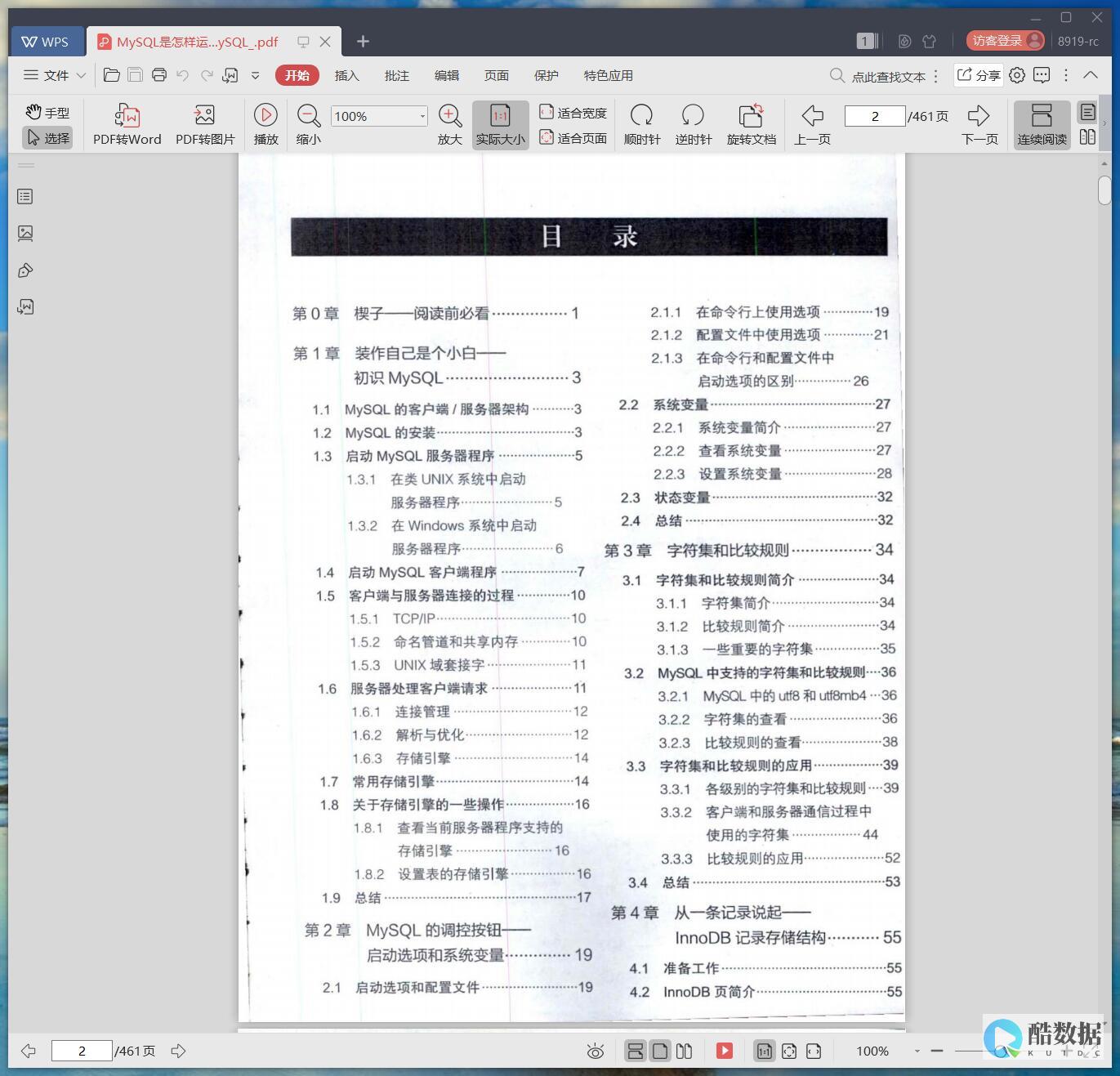The height and width of the screenshot is (1076, 1120).
Task: Click the ribbon page number field
Action: (875, 116)
